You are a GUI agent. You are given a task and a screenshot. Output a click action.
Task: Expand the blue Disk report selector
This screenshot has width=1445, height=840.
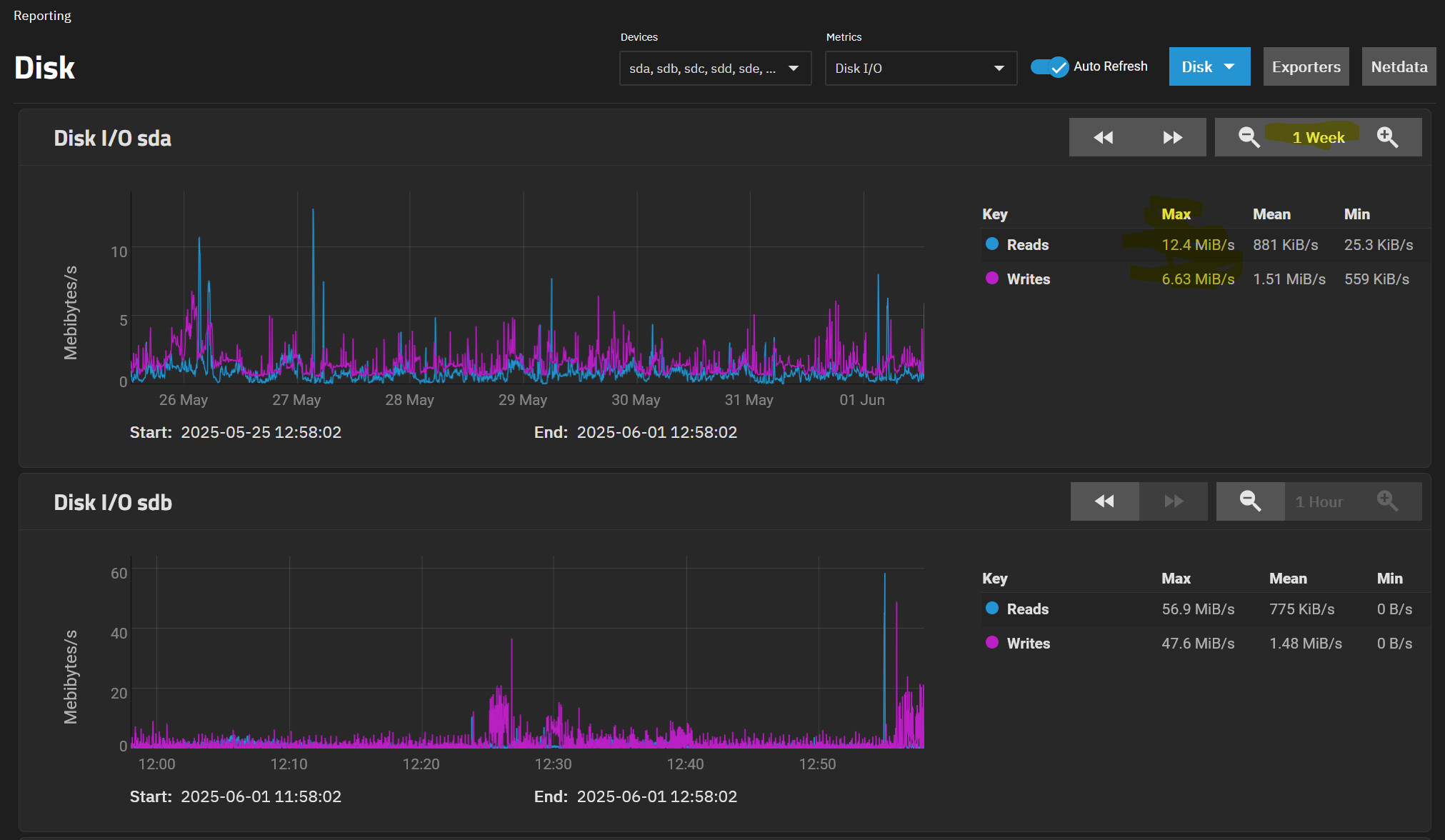pos(1209,67)
